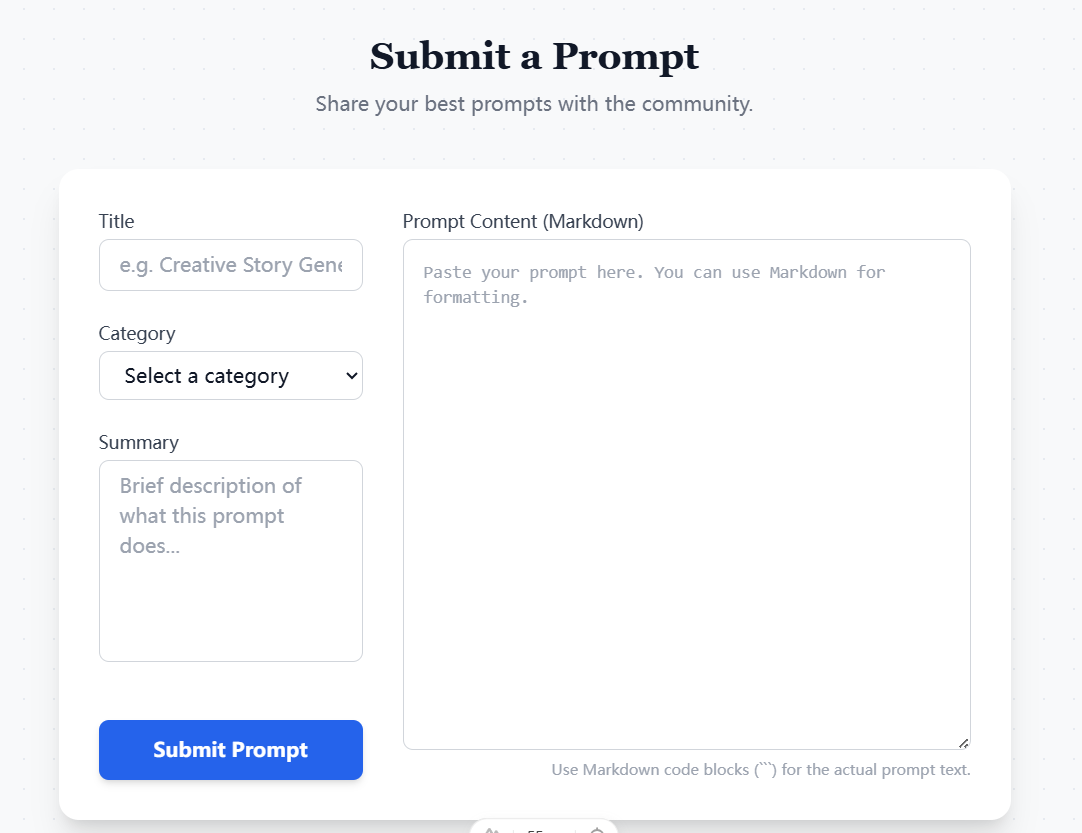Click the 'Summary' field label
Viewport: 1082px width, 833px height.
139,442
